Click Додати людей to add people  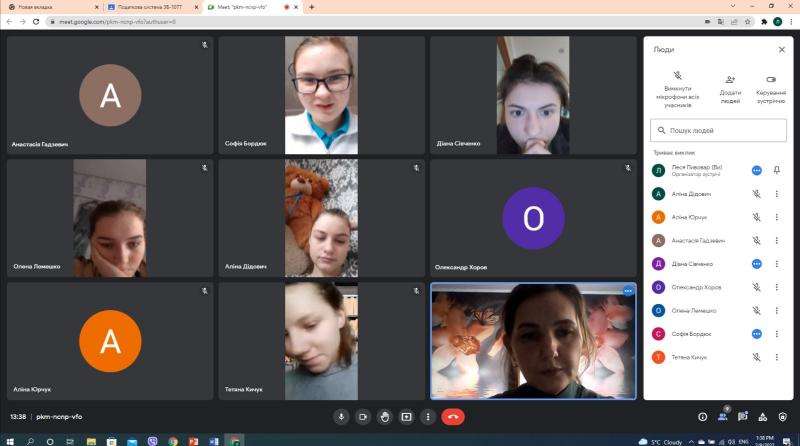(x=730, y=86)
